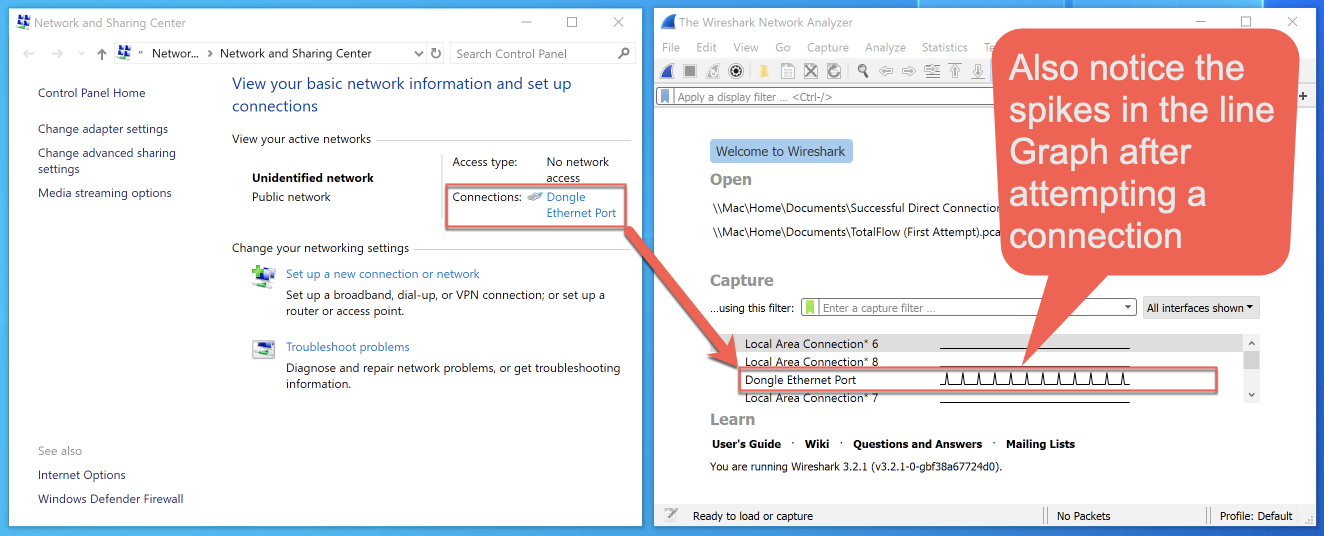1324x536 pixels.
Task: Click the new connection or network setup icon
Action: click(x=263, y=276)
